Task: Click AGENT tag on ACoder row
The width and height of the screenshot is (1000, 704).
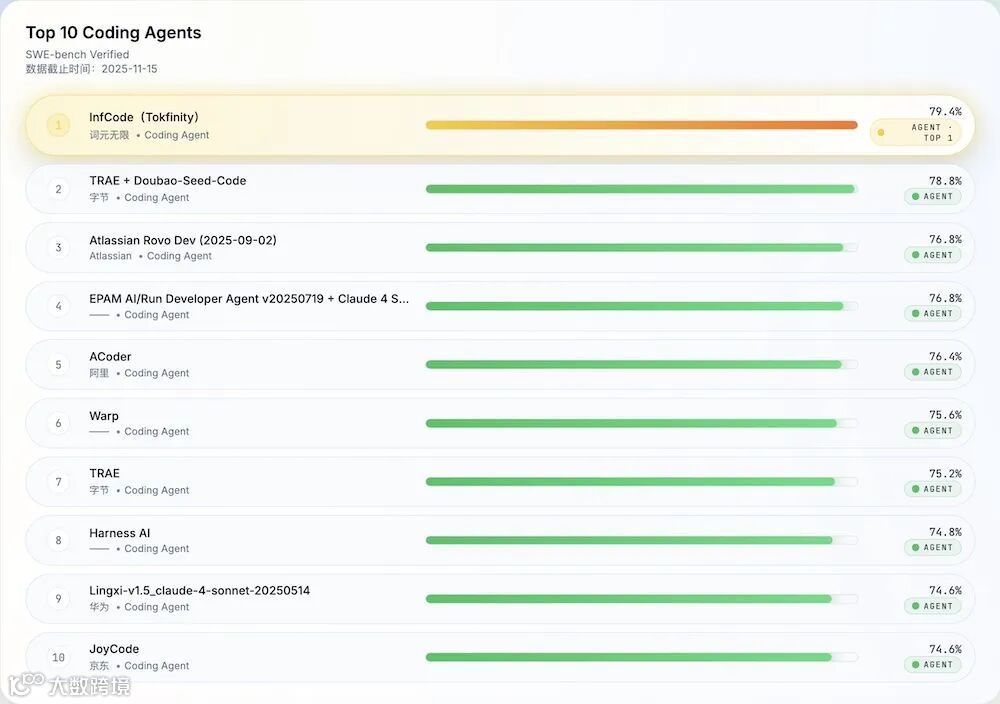Action: [932, 372]
